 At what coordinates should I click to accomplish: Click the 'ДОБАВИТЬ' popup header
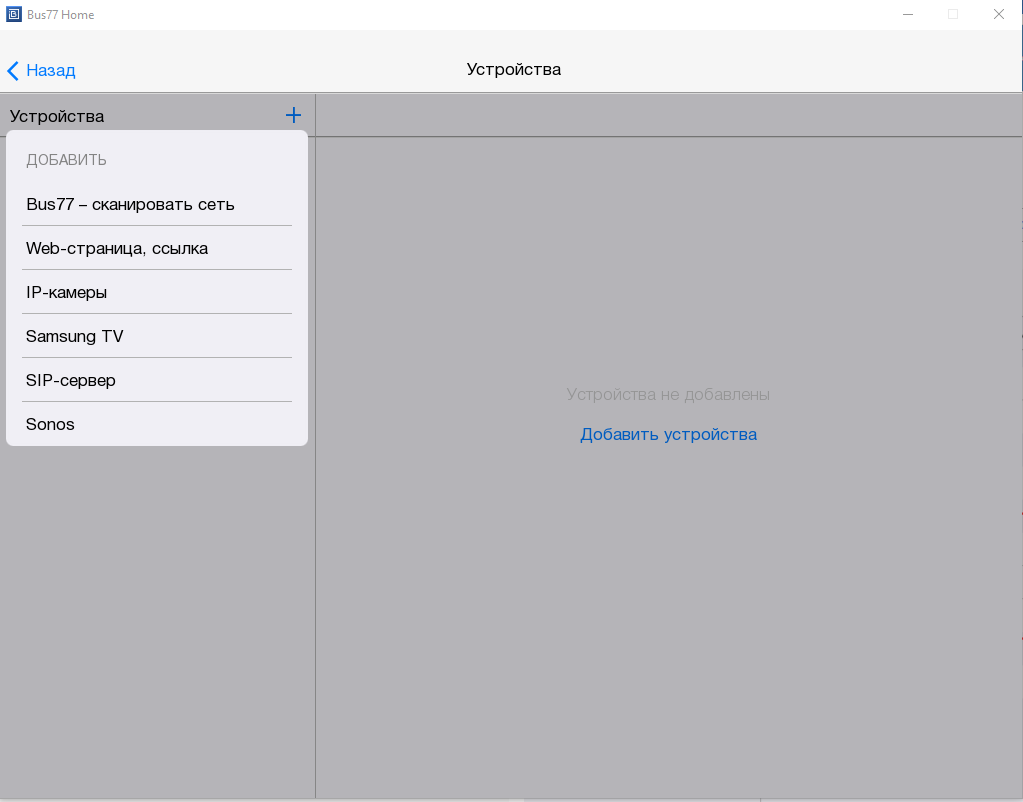tap(66, 160)
